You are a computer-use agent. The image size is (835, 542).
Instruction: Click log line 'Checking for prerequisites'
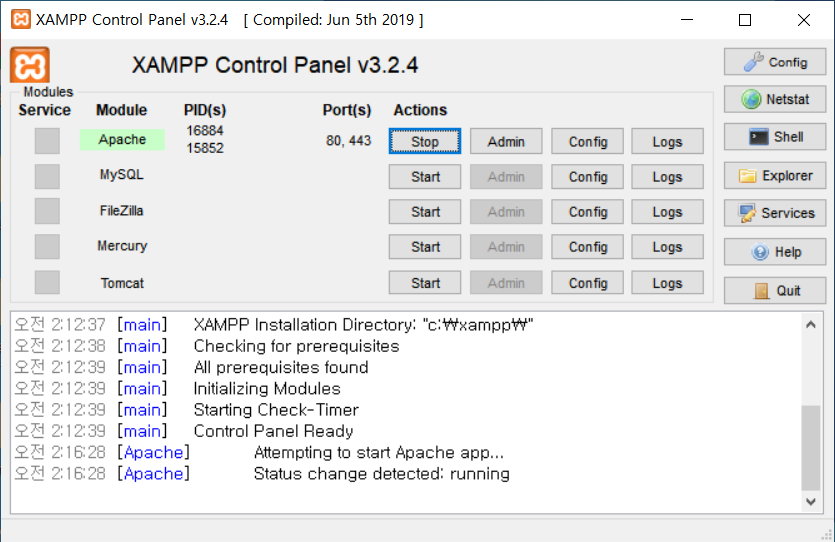click(x=296, y=346)
